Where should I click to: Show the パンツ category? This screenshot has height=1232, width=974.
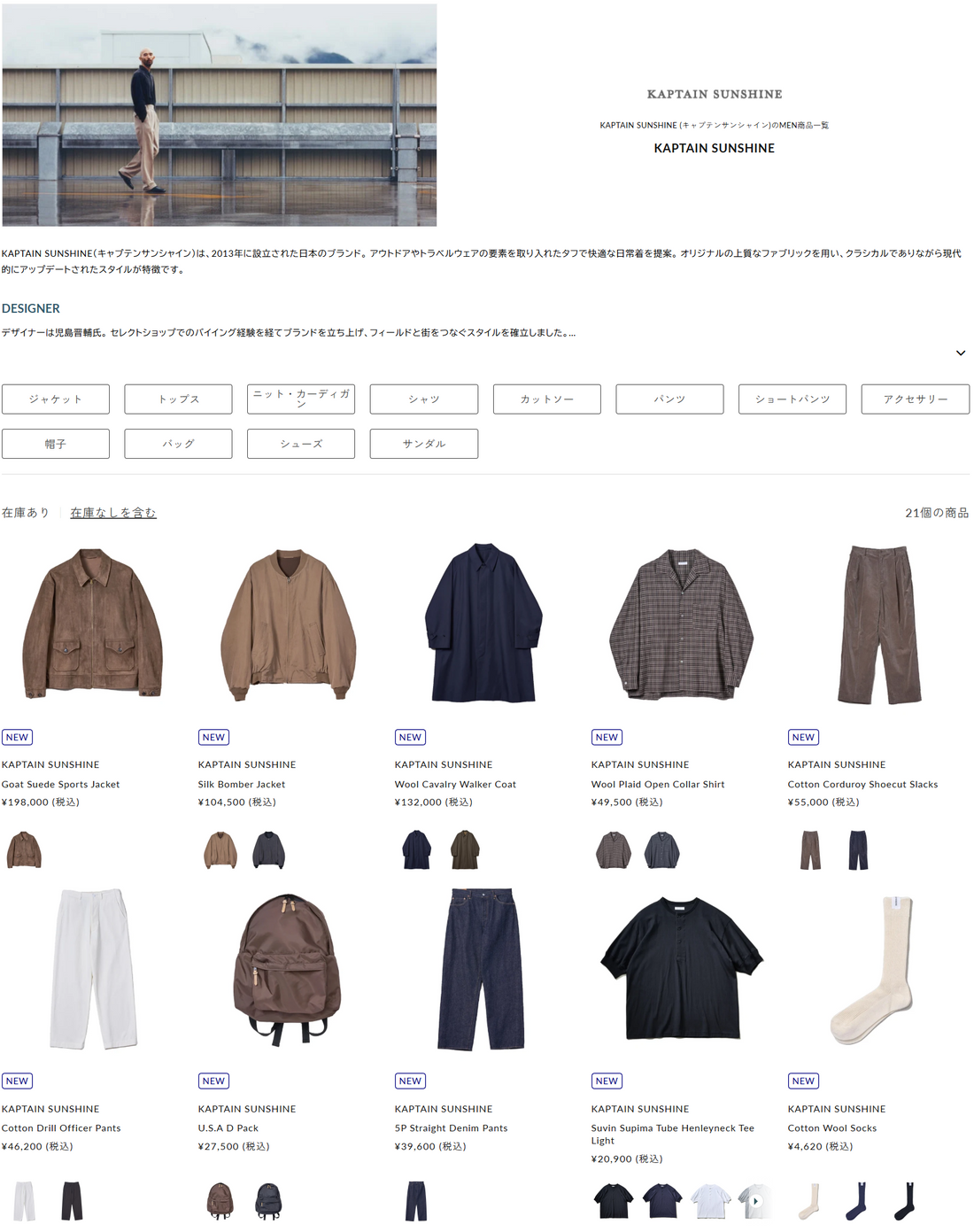pyautogui.click(x=670, y=399)
